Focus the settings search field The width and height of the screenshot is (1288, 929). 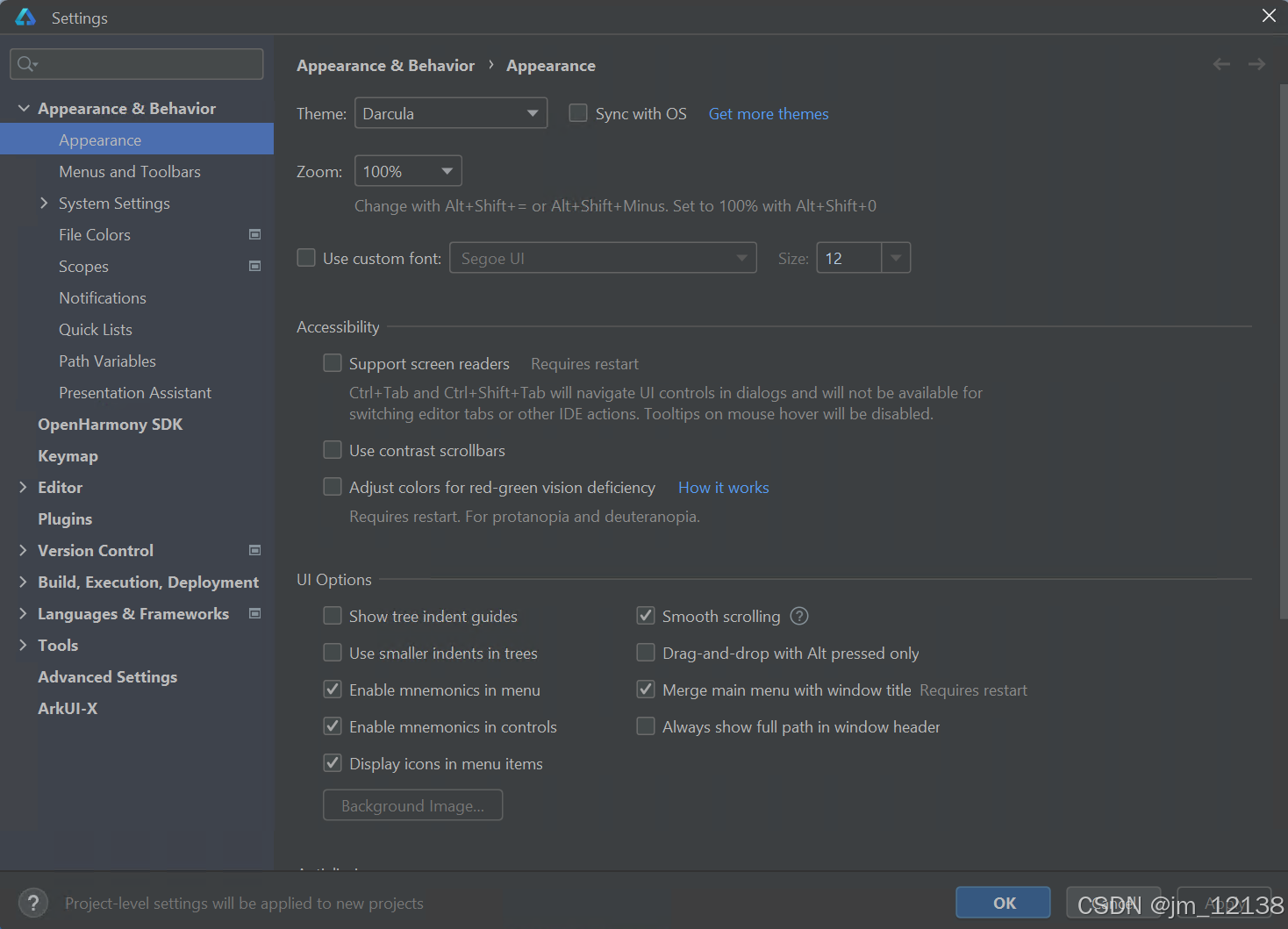(x=137, y=64)
